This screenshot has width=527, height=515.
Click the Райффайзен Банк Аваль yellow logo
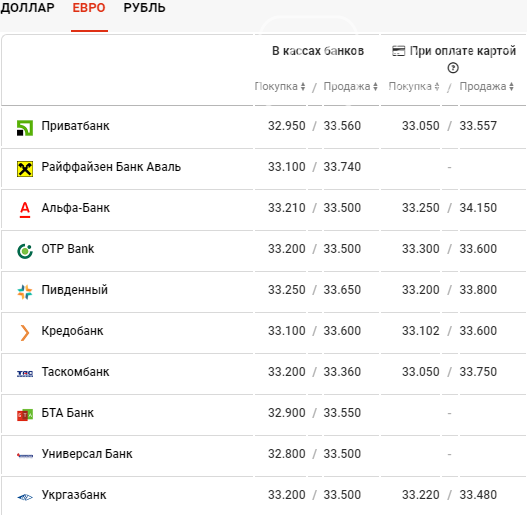coord(25,169)
